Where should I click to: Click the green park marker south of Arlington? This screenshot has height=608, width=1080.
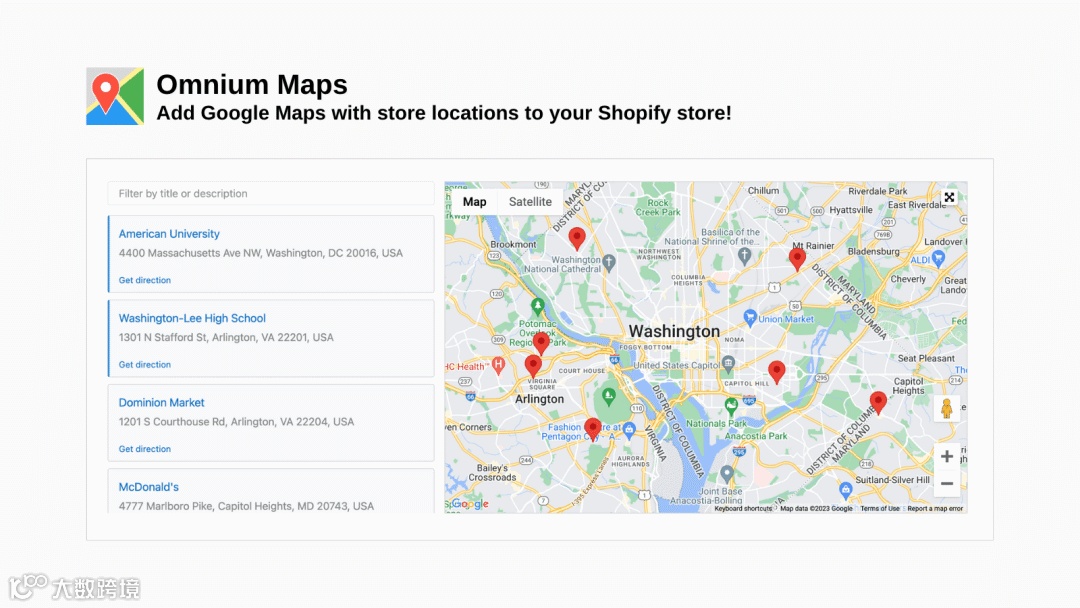click(x=608, y=396)
